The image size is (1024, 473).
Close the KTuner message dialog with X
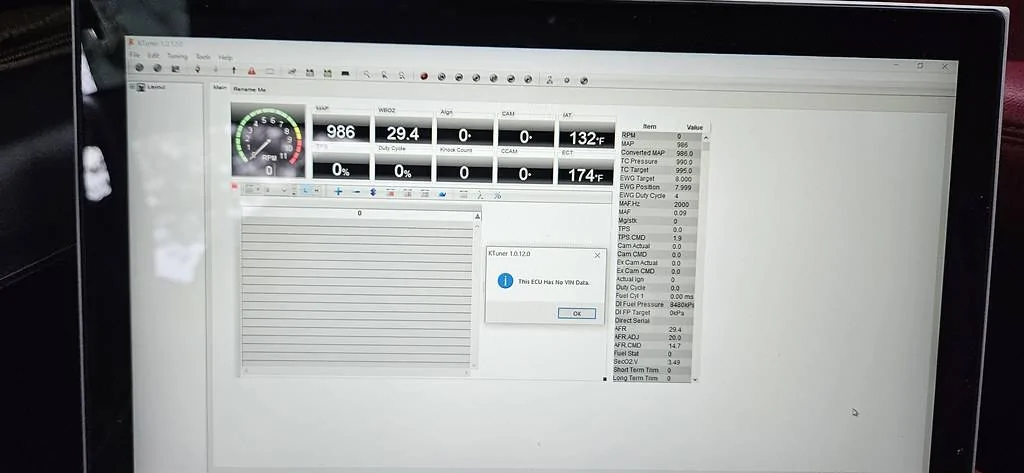[597, 256]
